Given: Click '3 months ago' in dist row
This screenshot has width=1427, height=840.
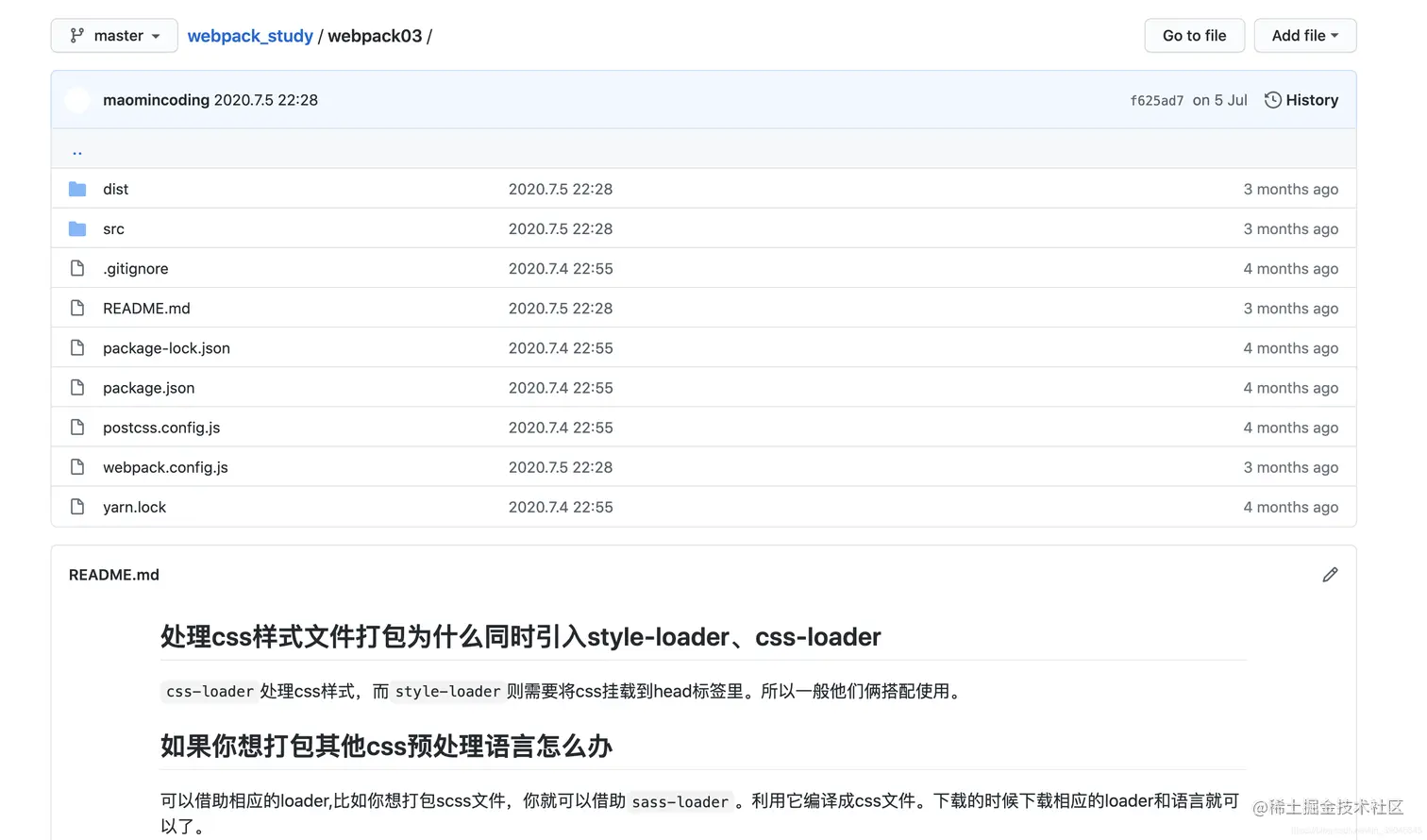Looking at the screenshot, I should point(1291,189).
